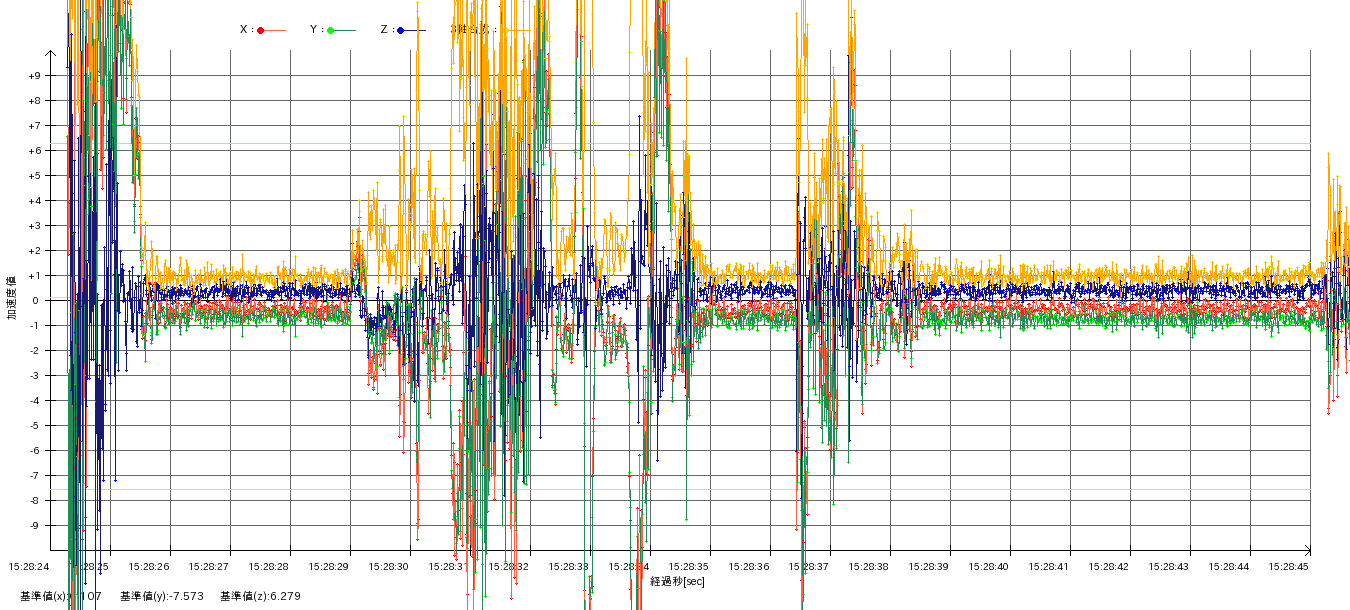Select the 15:28:36 time tick label

pyautogui.click(x=749, y=566)
